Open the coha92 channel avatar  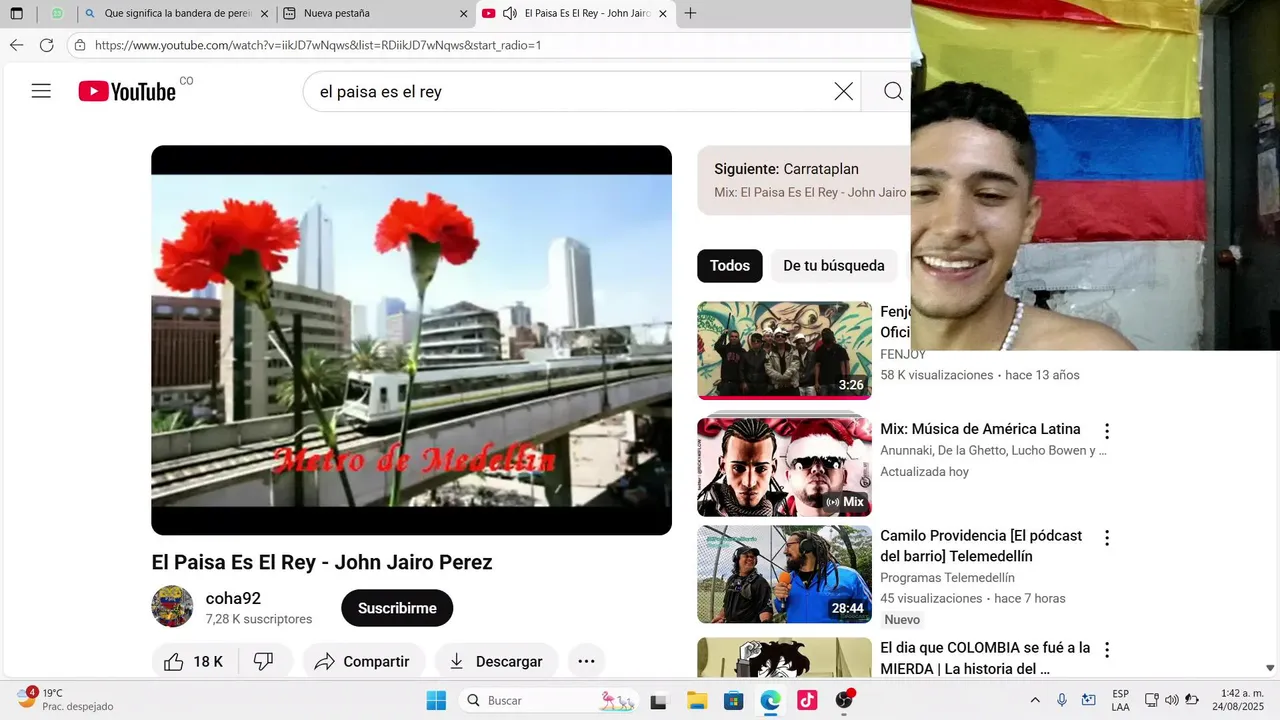[x=172, y=606]
